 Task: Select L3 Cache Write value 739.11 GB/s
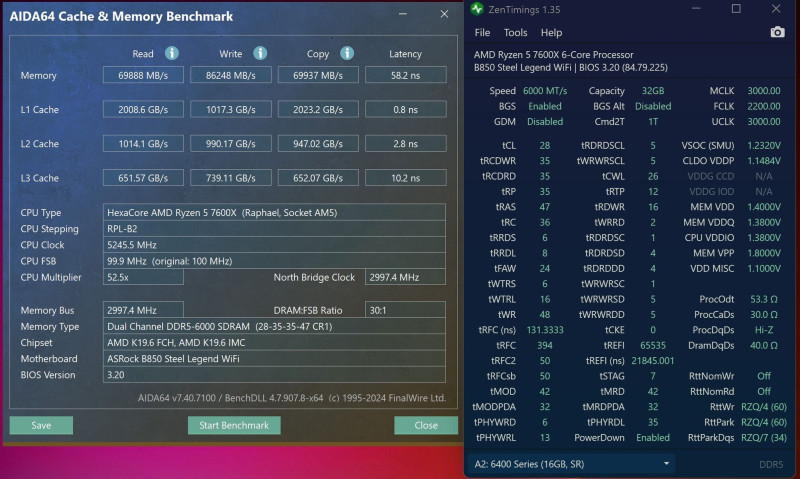[x=231, y=178]
